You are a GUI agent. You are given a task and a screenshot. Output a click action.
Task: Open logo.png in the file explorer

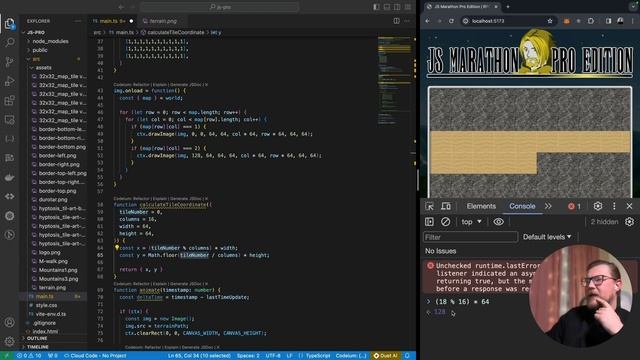pos(49,253)
